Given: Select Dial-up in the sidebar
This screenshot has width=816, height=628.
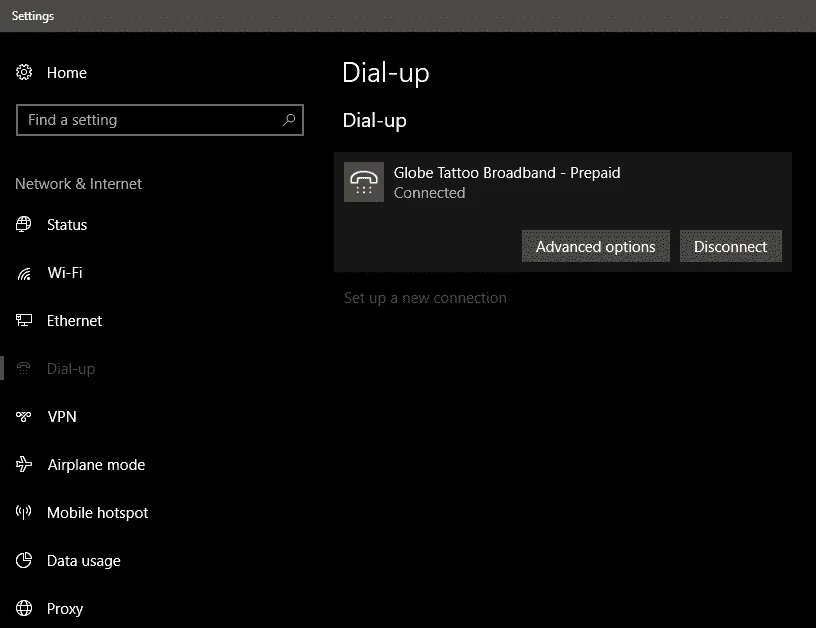Looking at the screenshot, I should 71,369.
